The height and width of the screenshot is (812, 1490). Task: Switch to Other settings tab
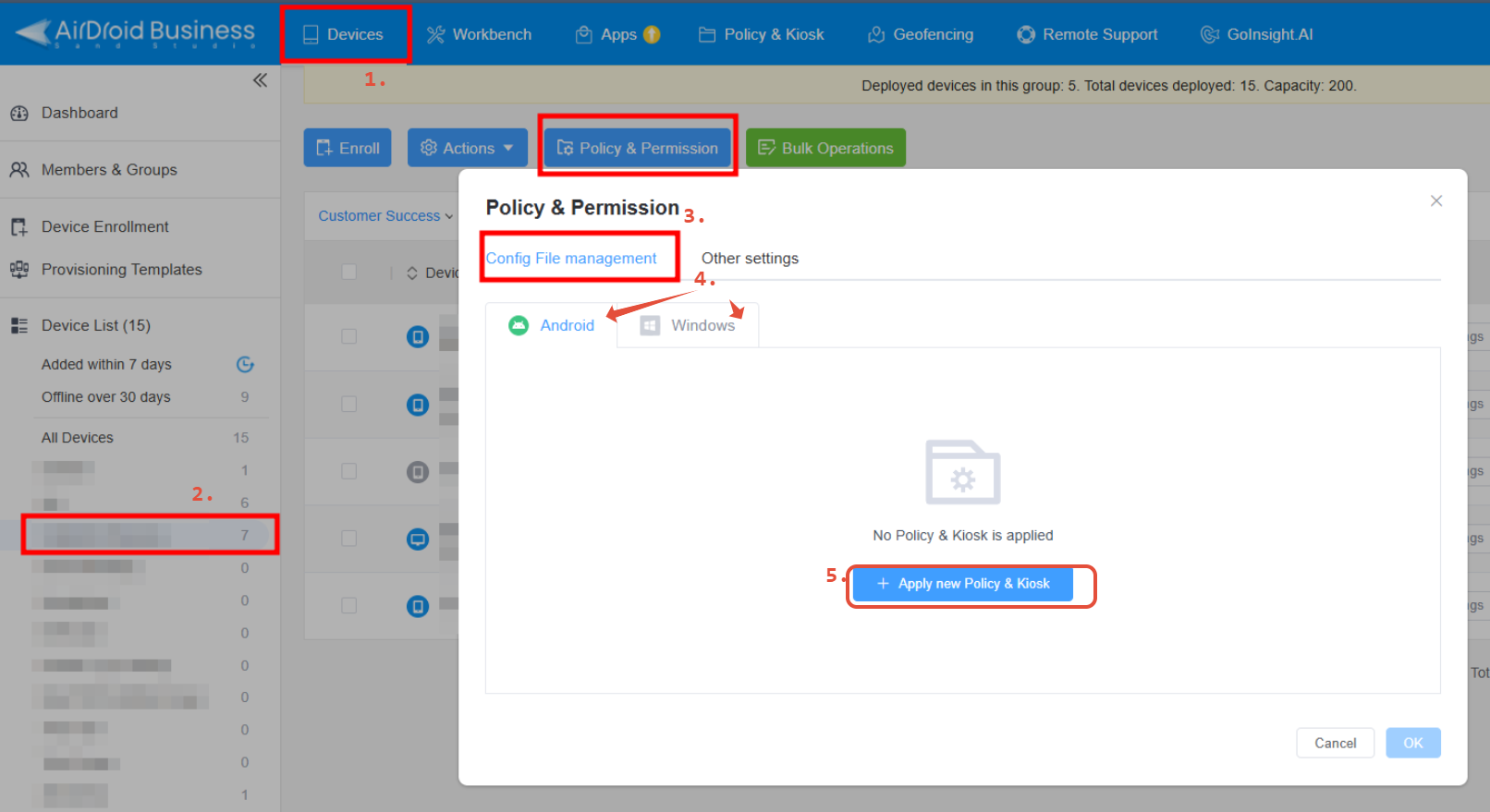tap(750, 259)
